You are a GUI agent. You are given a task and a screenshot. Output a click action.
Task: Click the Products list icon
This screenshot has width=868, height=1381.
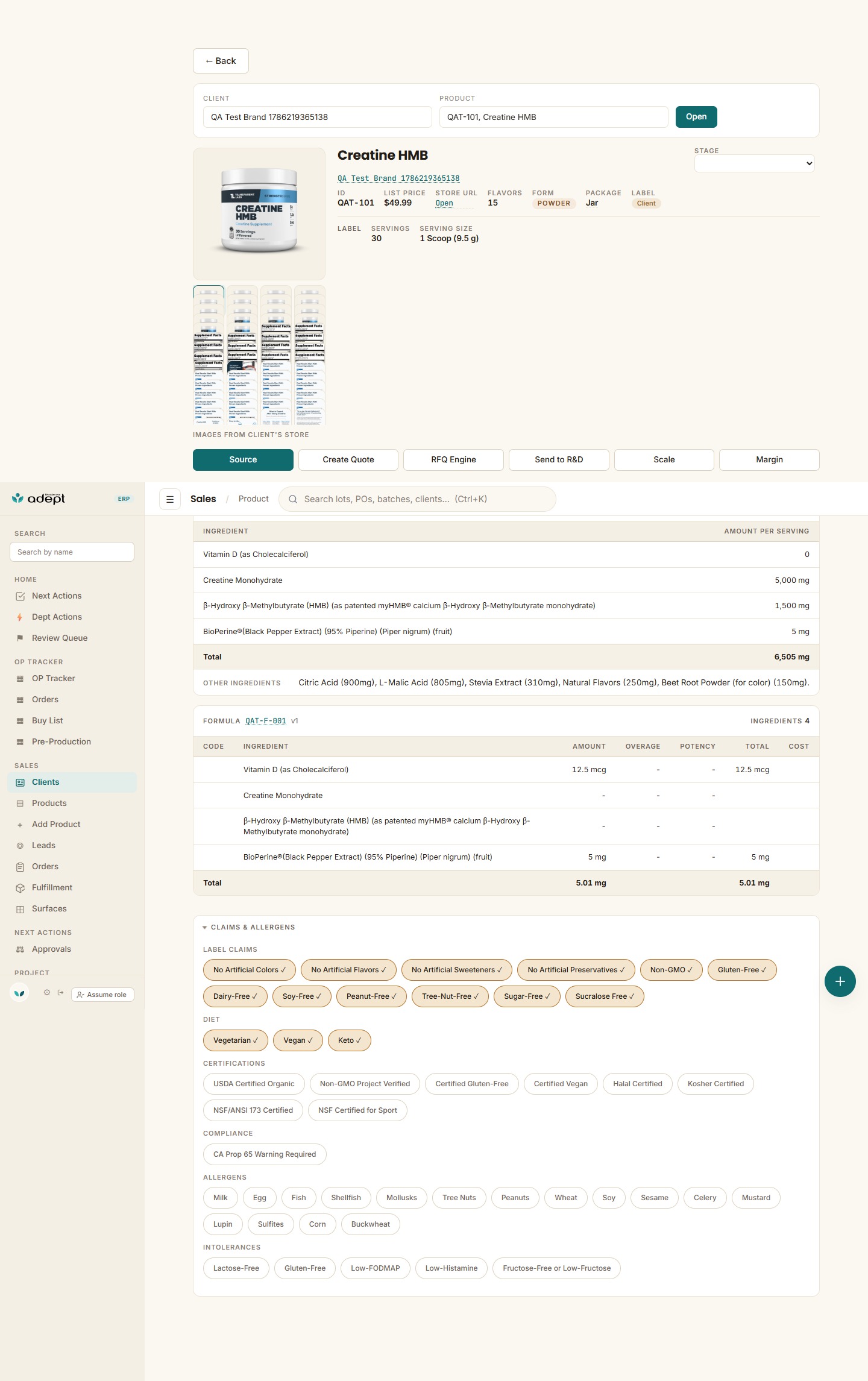tap(20, 804)
